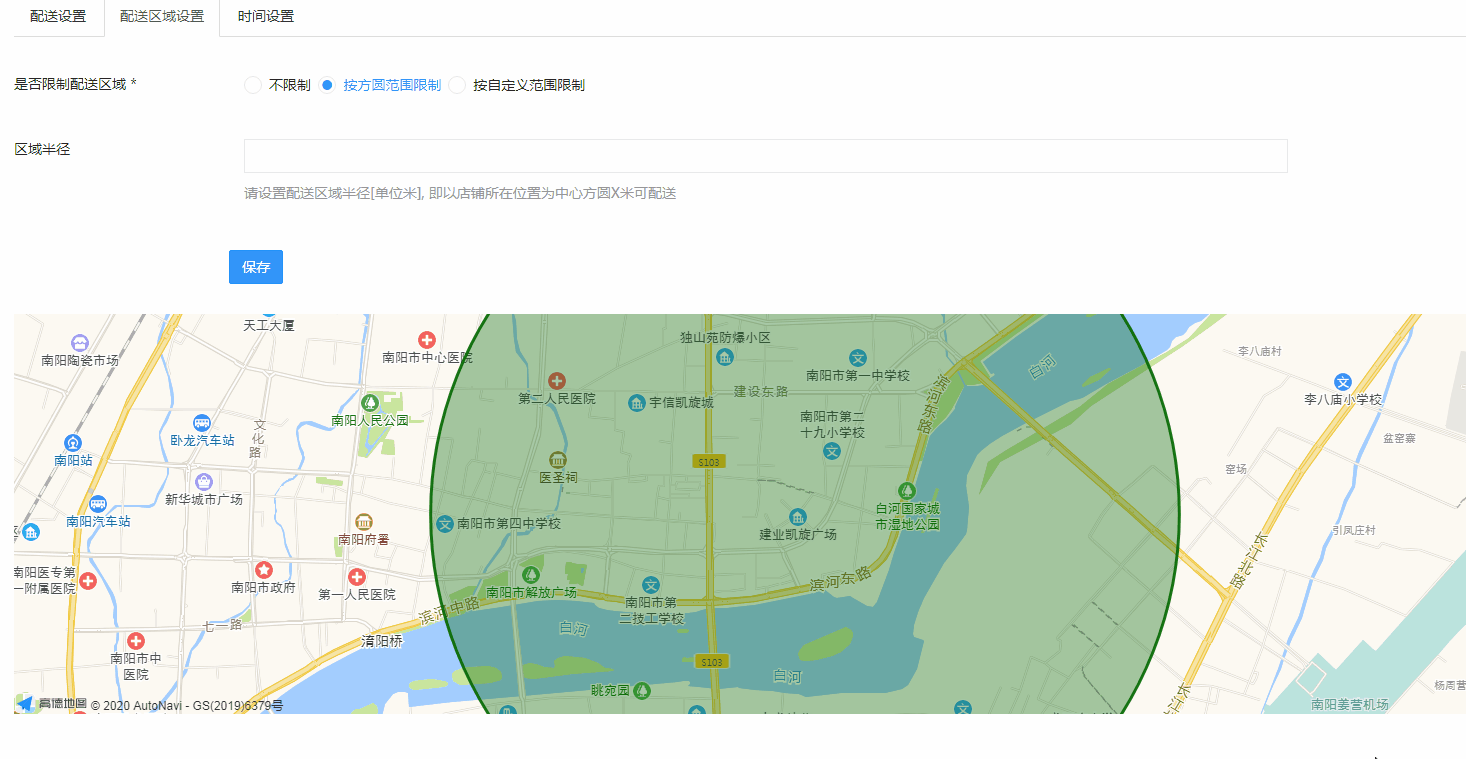
Task: Click the 第二人民医院 hospital marker
Action: pos(557,380)
